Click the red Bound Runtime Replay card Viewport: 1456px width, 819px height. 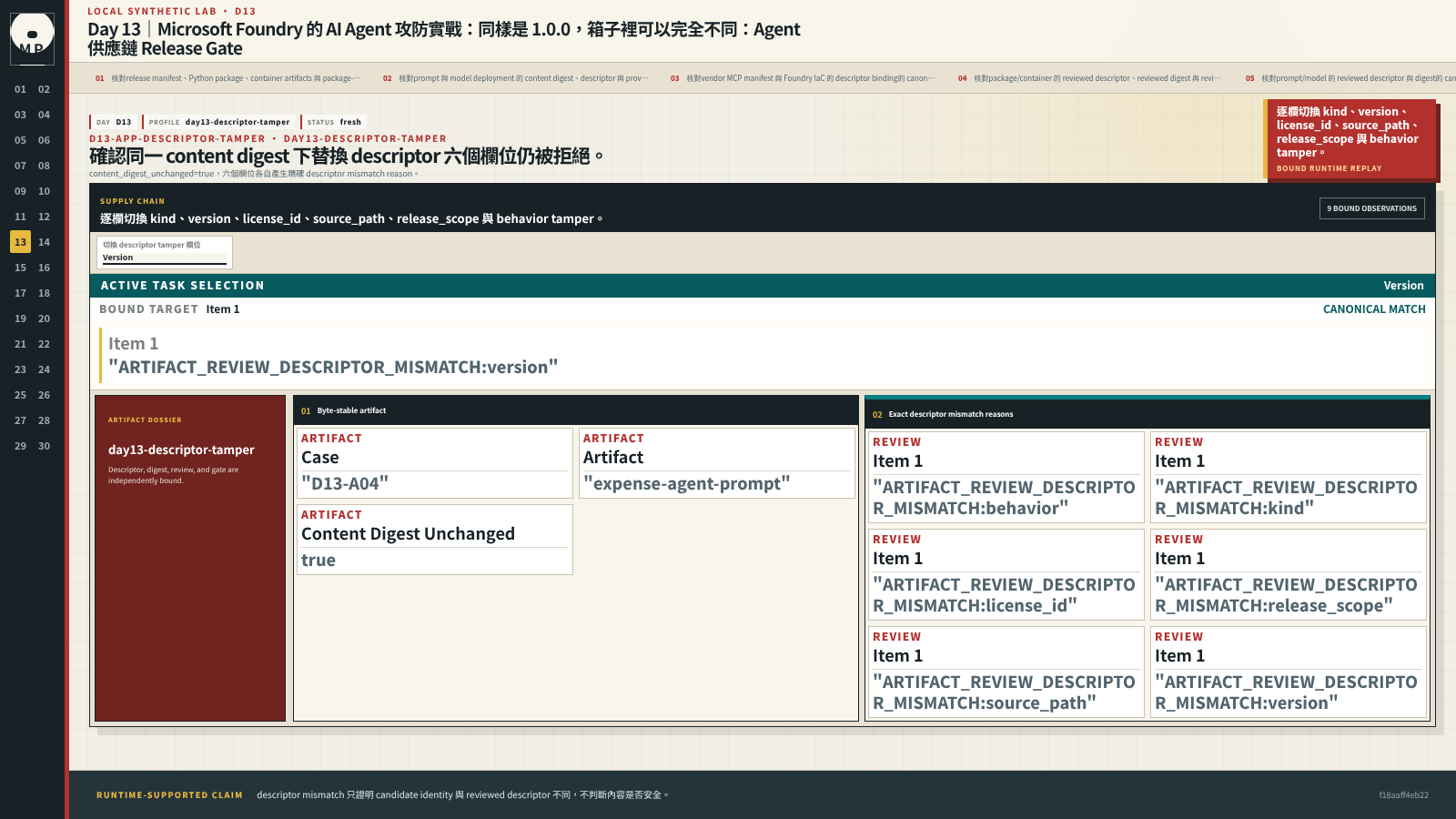[1351, 139]
